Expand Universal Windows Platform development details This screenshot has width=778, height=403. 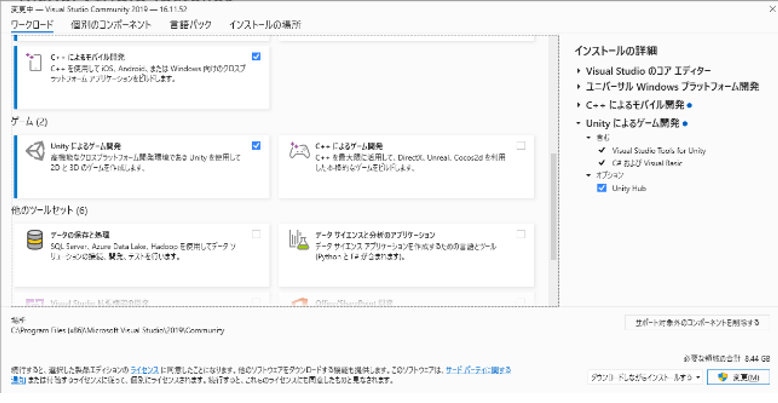pos(579,87)
